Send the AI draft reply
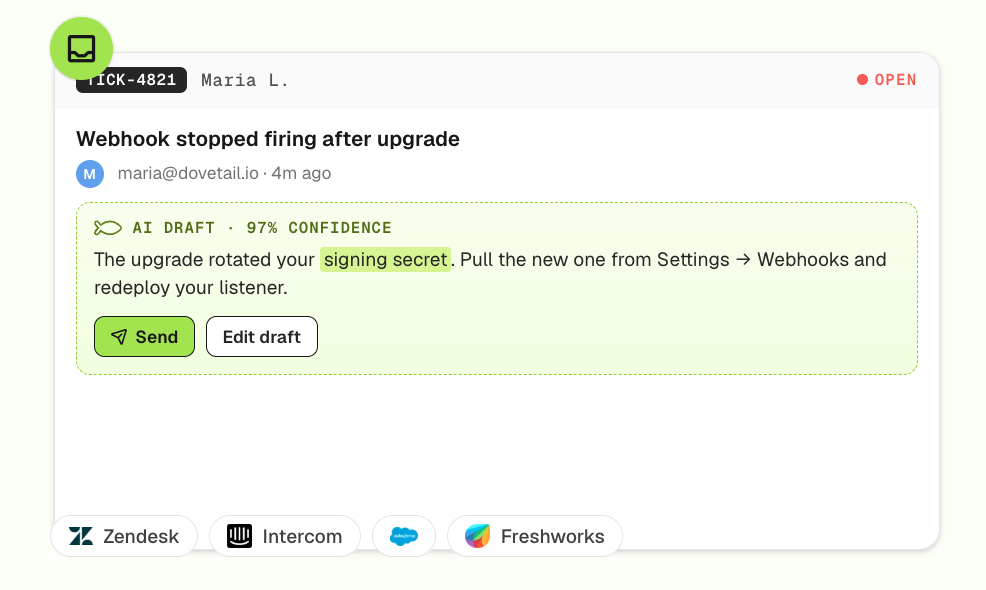Screen dimensions: 986x590 click(x=145, y=337)
